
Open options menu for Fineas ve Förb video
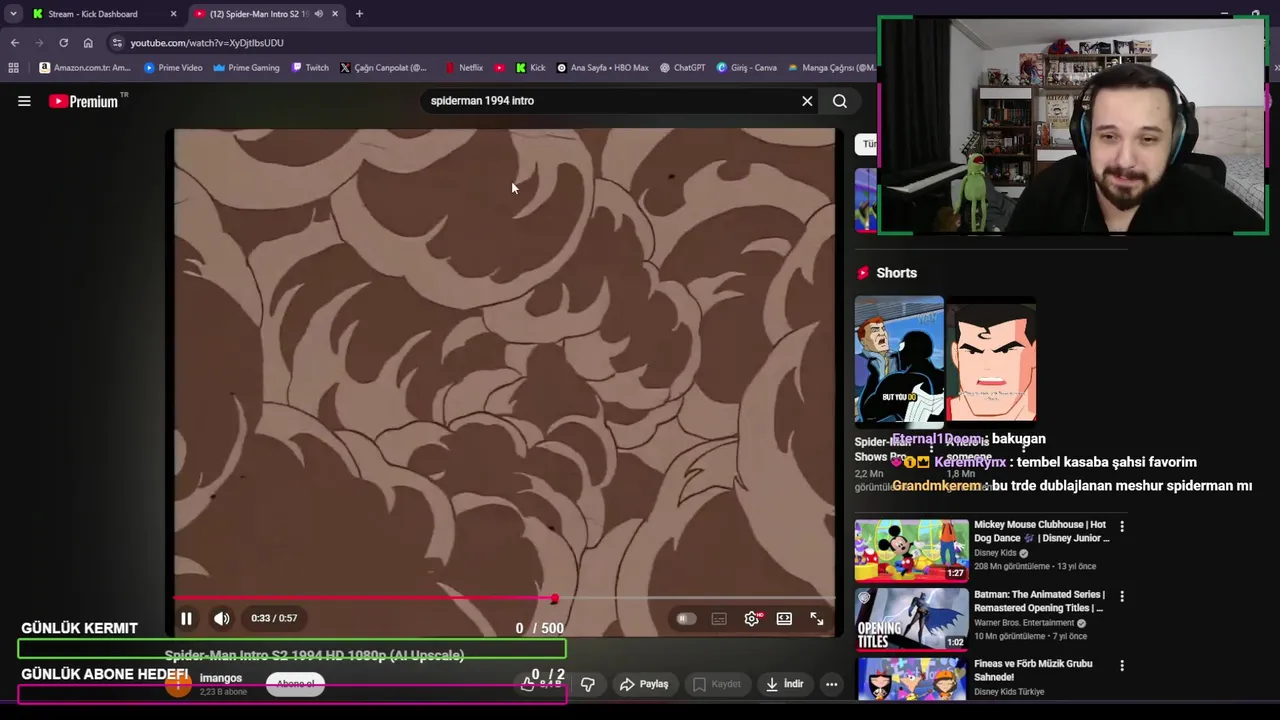(1122, 665)
